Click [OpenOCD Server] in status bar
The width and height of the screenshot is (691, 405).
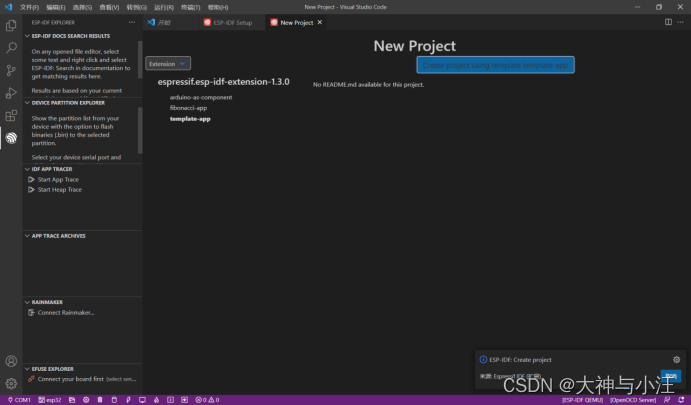(633, 400)
